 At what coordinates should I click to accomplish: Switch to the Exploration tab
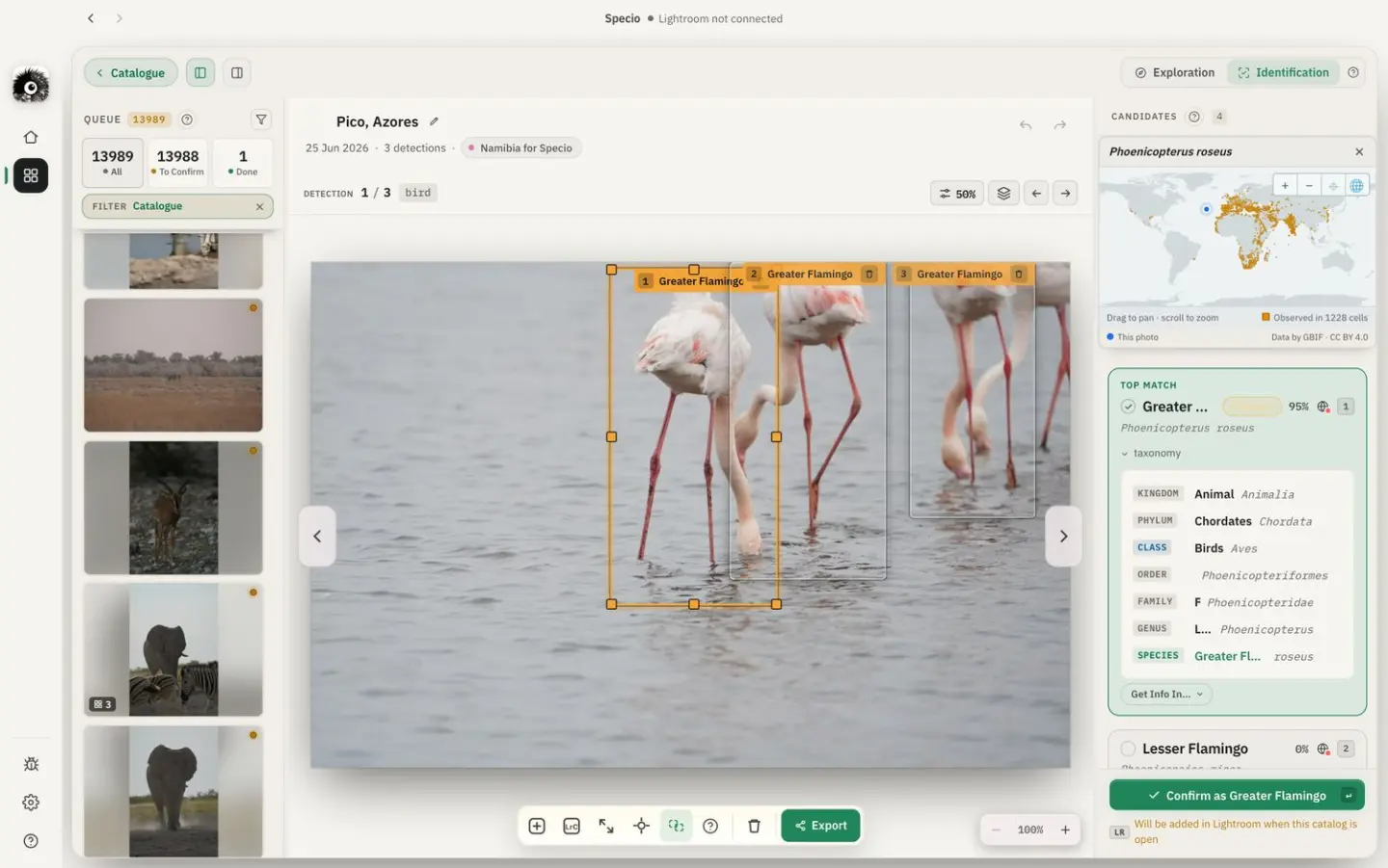pos(1175,72)
